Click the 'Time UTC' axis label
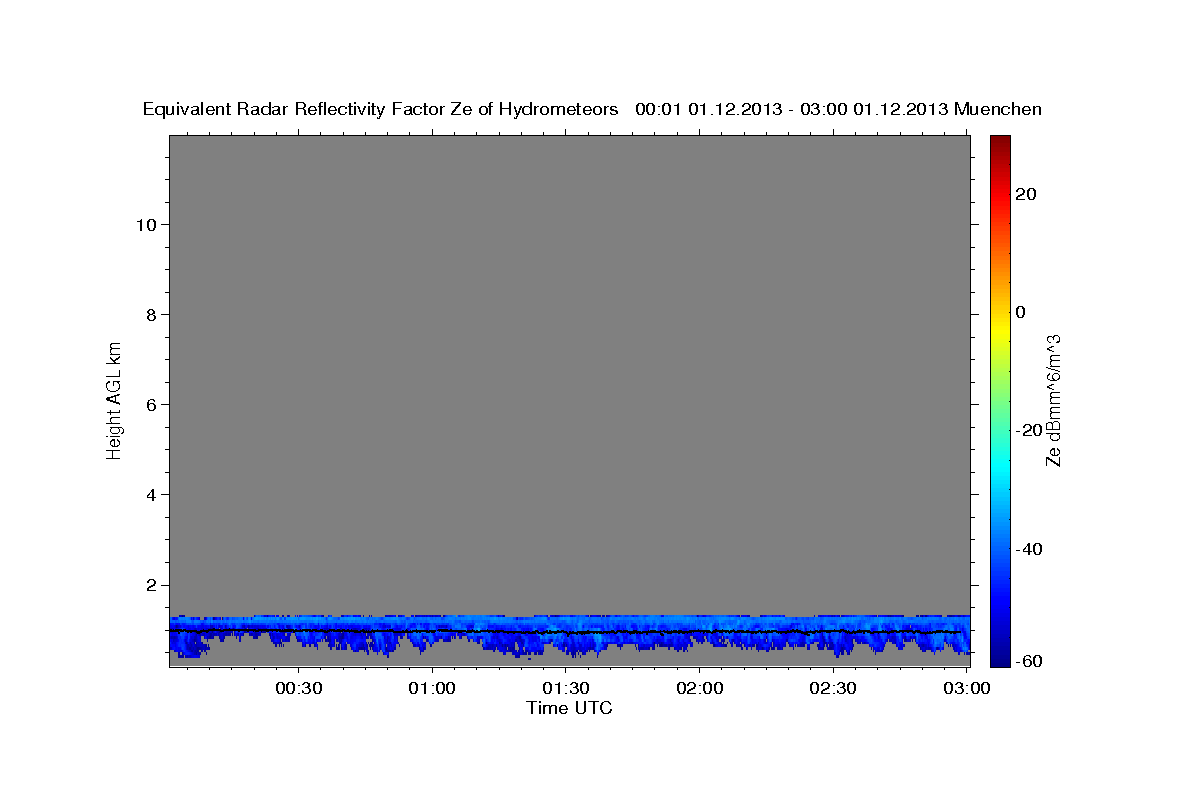 pyautogui.click(x=569, y=708)
